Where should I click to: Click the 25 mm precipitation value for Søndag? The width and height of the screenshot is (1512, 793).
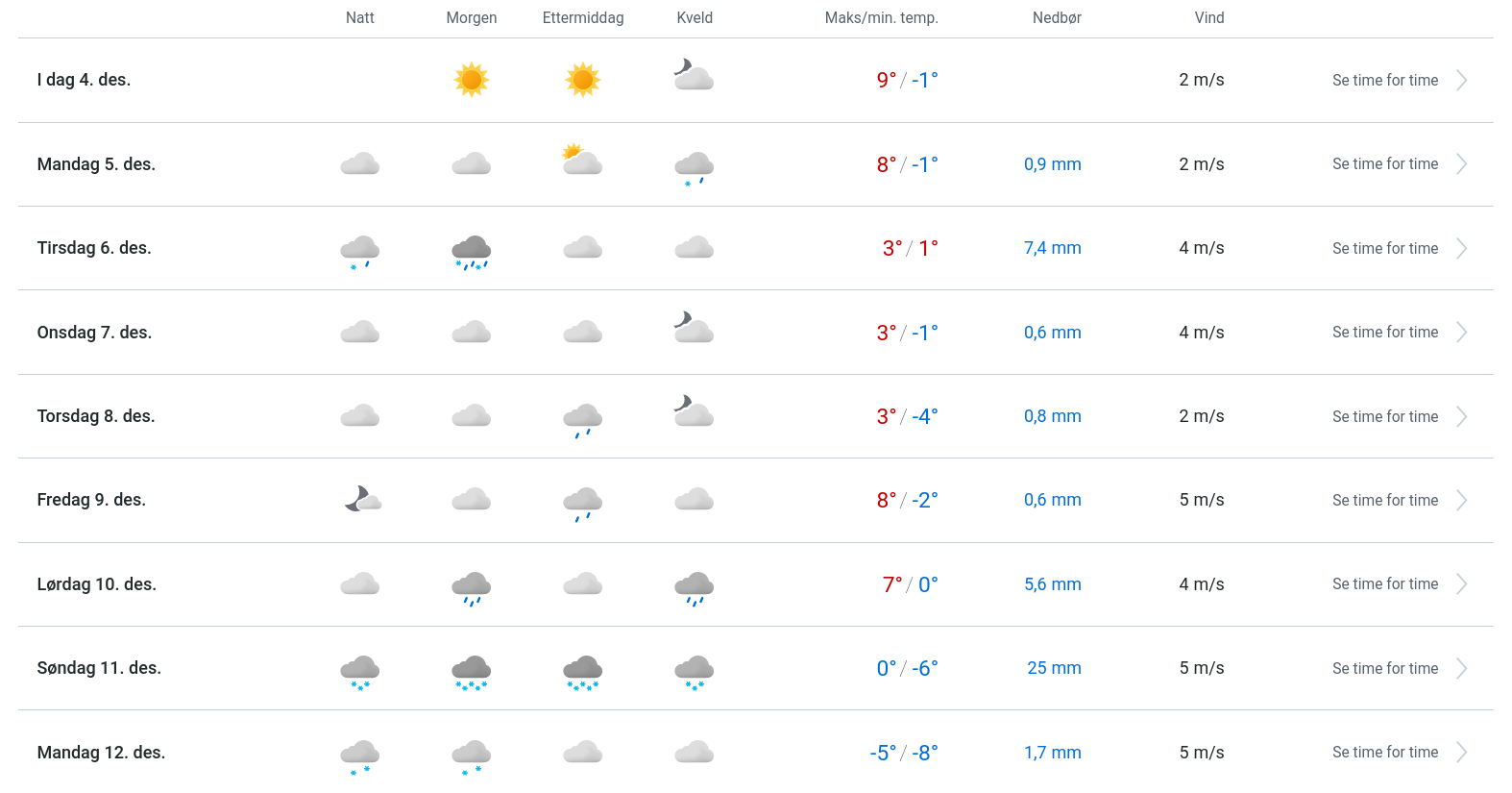(1054, 668)
